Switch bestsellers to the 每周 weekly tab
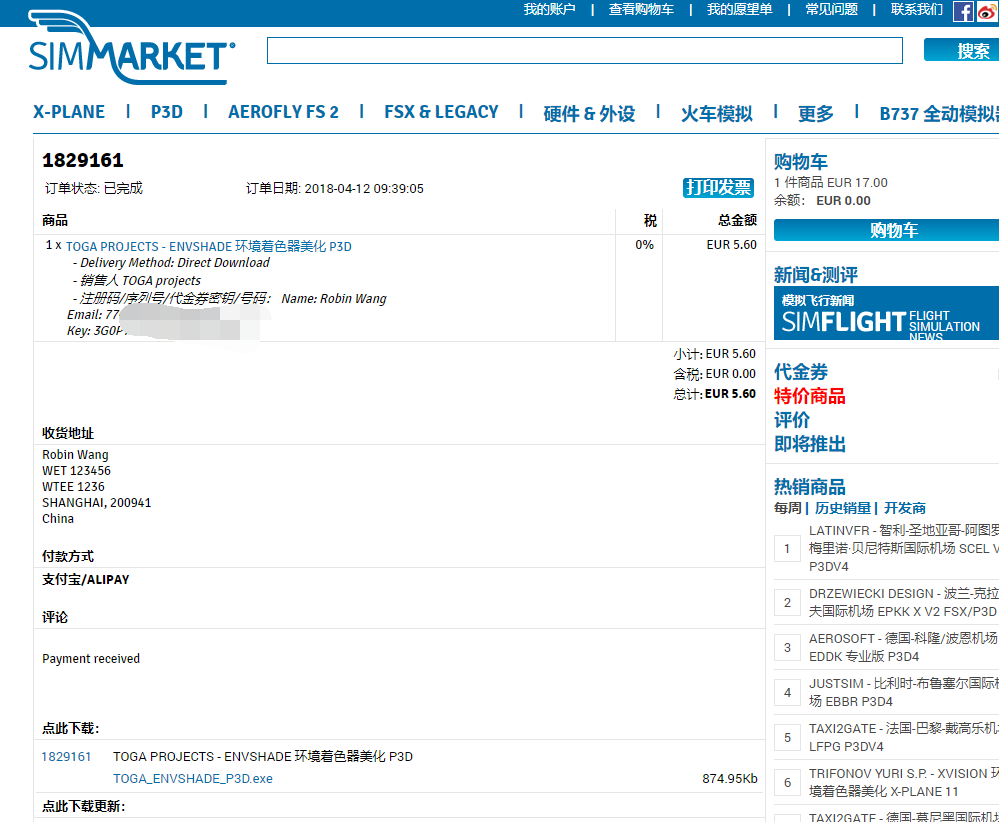The width and height of the screenshot is (999, 822). click(787, 508)
